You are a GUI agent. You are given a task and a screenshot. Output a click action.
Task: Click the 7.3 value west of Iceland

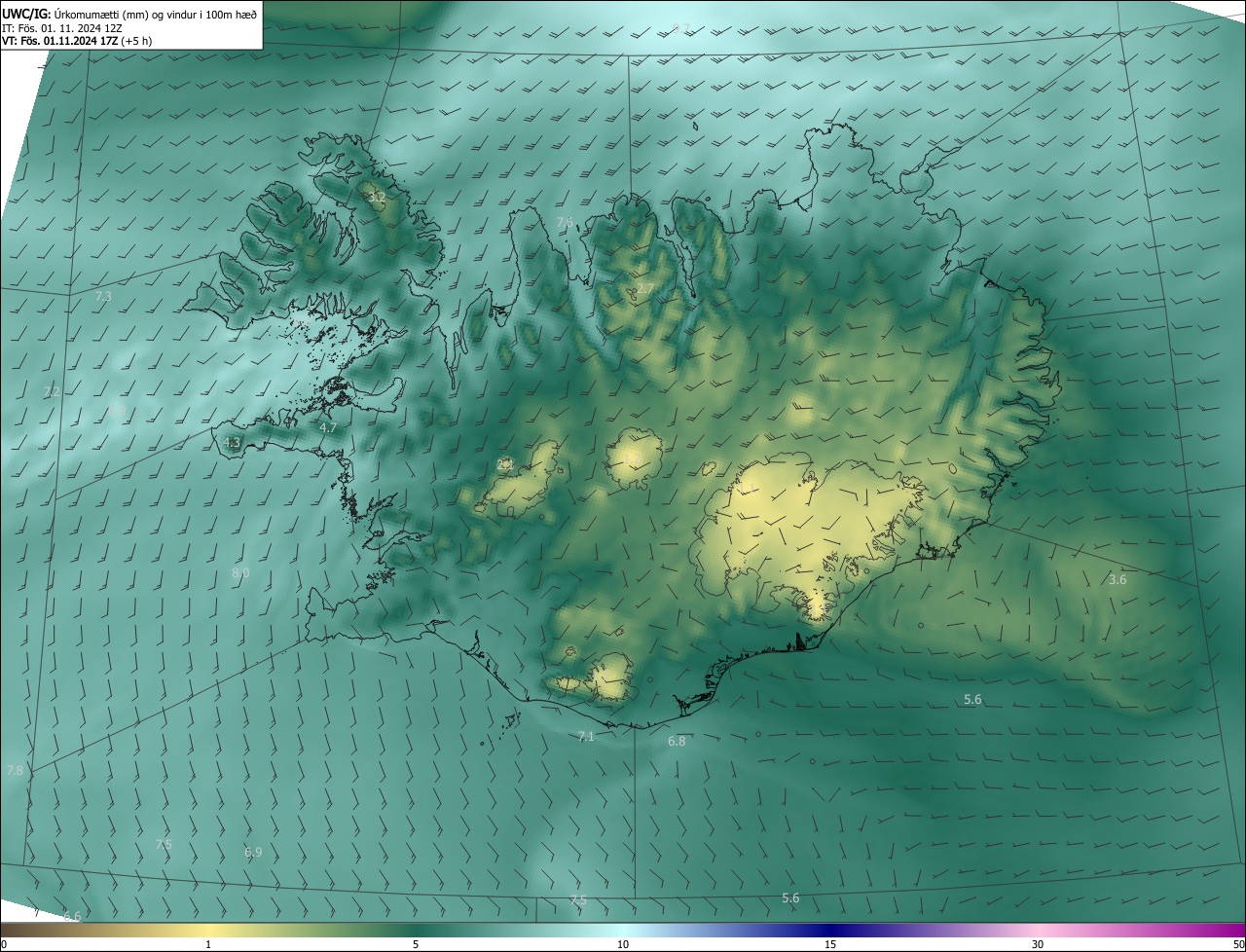[x=103, y=296]
